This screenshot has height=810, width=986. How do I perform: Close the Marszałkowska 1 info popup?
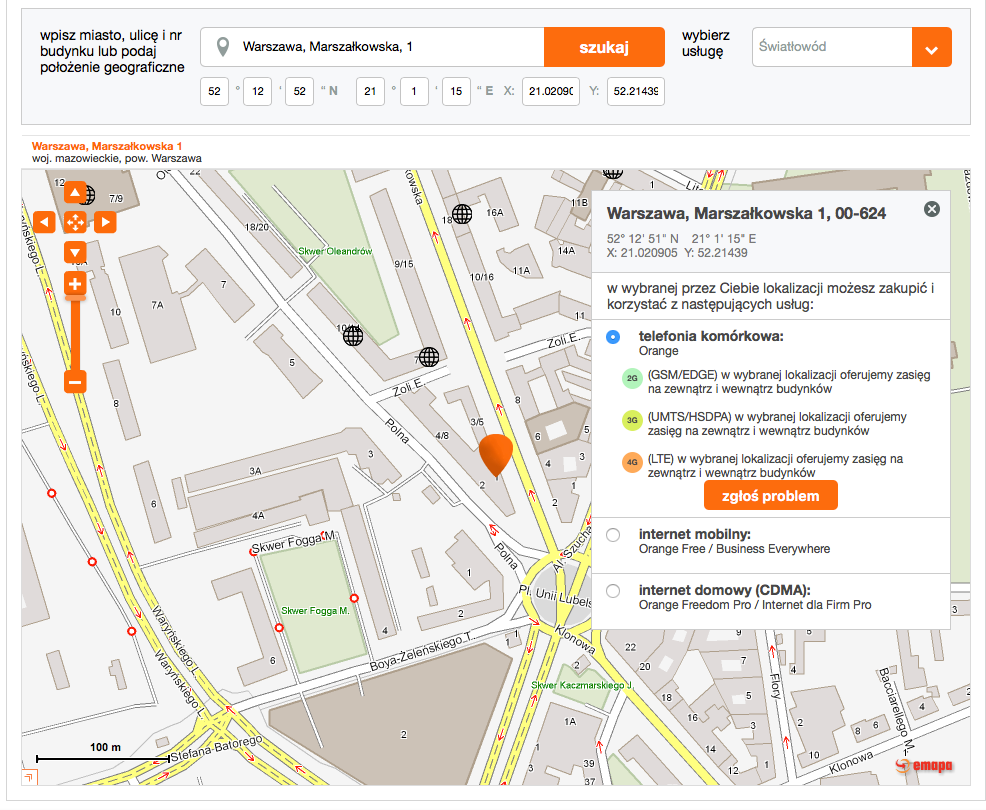tap(932, 209)
